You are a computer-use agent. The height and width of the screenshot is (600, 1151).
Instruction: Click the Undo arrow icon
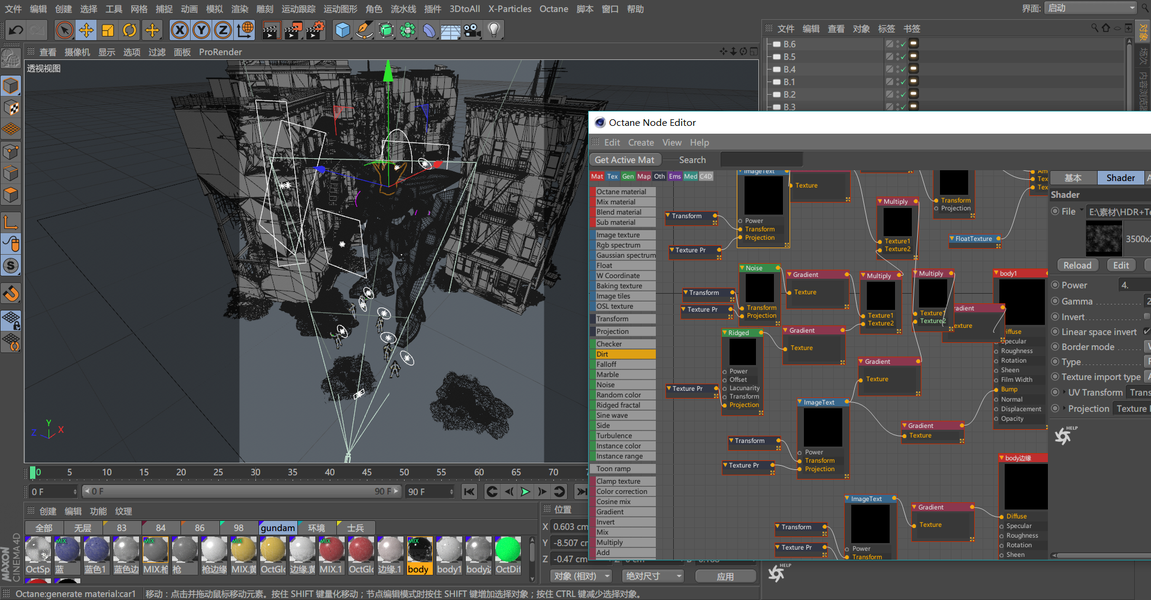15,30
